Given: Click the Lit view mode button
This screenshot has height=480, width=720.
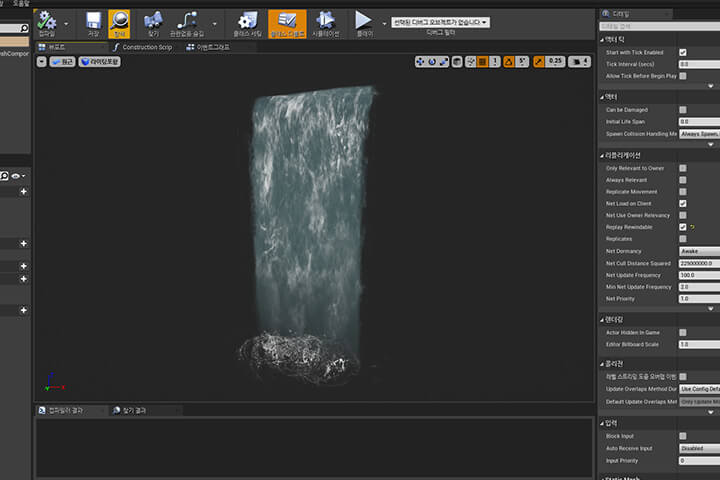Looking at the screenshot, I should [100, 62].
